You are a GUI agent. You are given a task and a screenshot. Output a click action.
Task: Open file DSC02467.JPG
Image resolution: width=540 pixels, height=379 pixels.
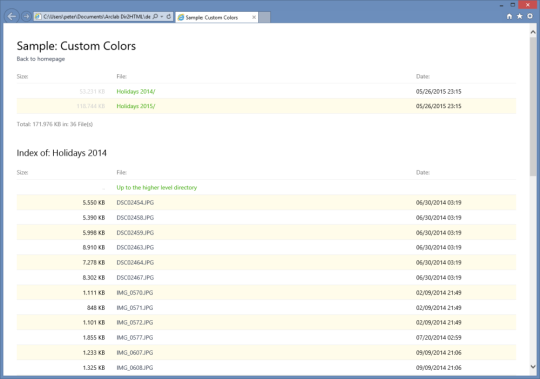click(135, 277)
